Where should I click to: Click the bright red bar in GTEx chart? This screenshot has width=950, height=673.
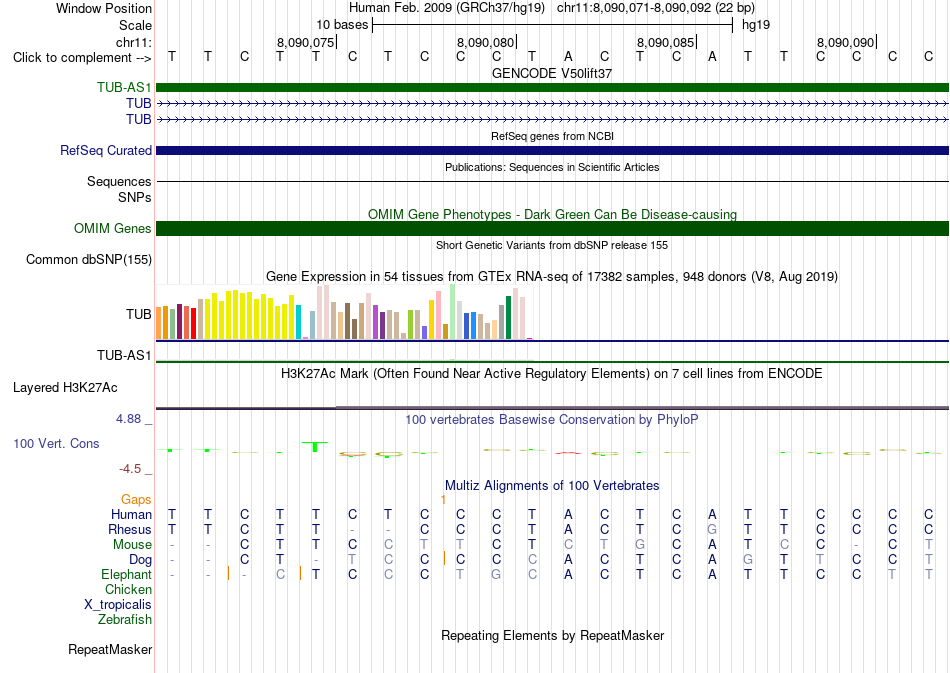pos(193,323)
